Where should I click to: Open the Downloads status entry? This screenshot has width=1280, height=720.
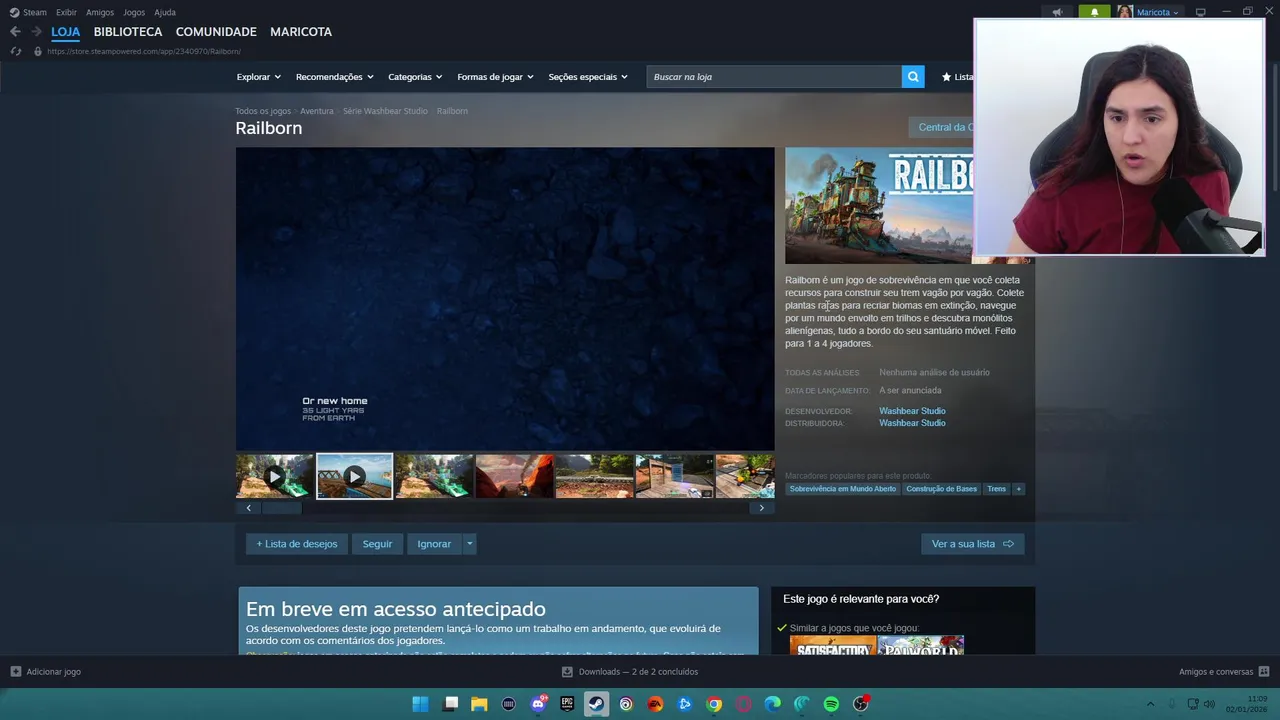click(x=630, y=672)
